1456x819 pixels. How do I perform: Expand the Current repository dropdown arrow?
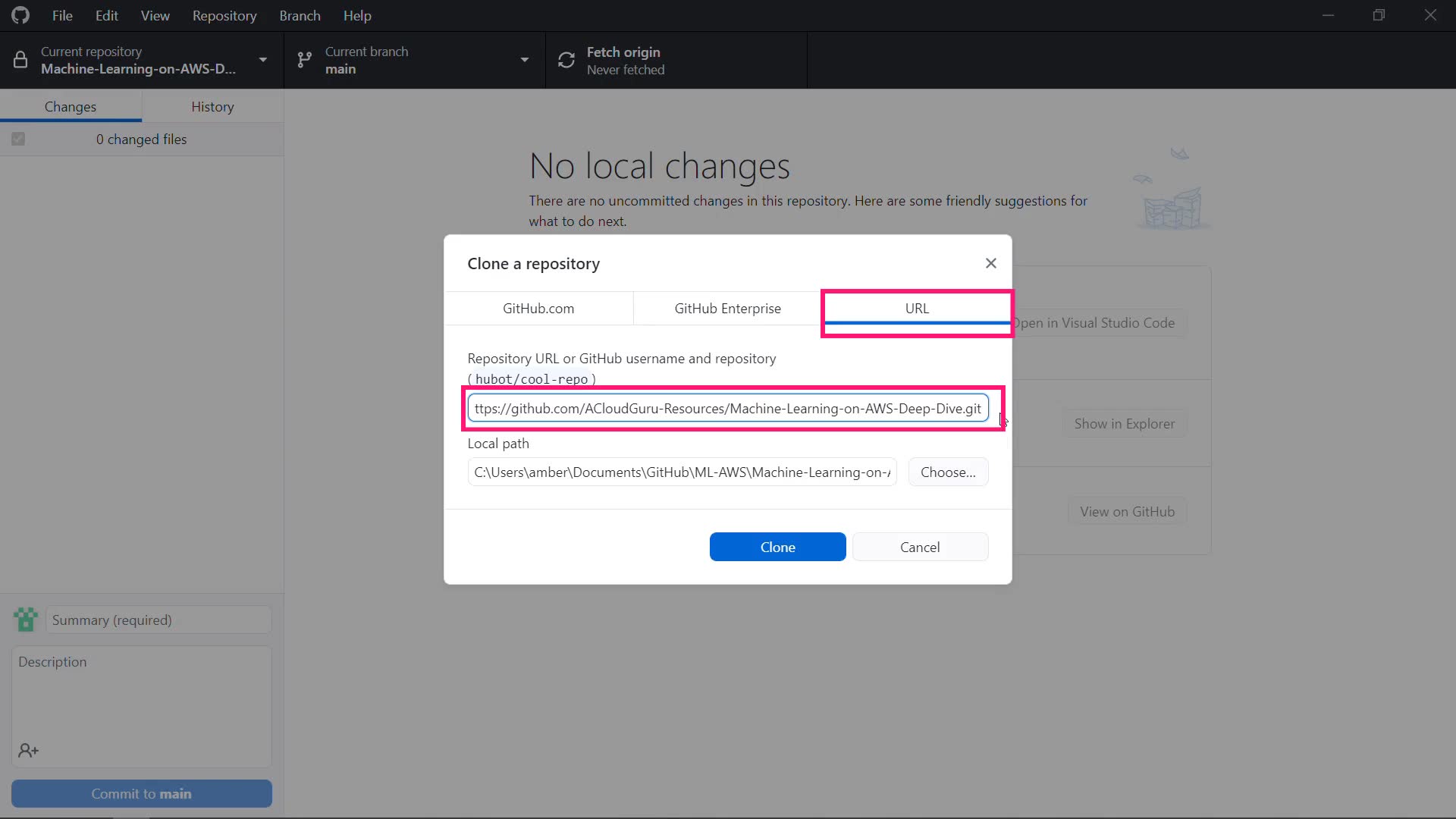click(262, 60)
